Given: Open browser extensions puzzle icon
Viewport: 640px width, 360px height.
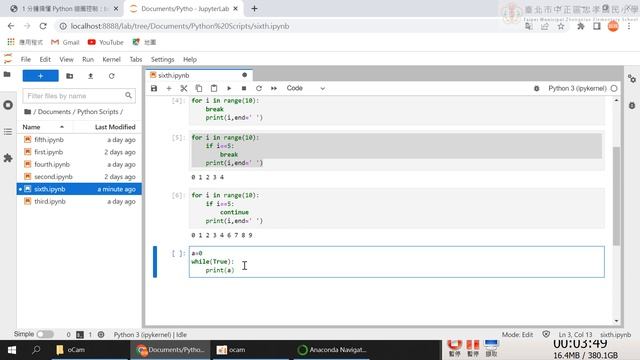Looking at the screenshot, I should [580, 27].
